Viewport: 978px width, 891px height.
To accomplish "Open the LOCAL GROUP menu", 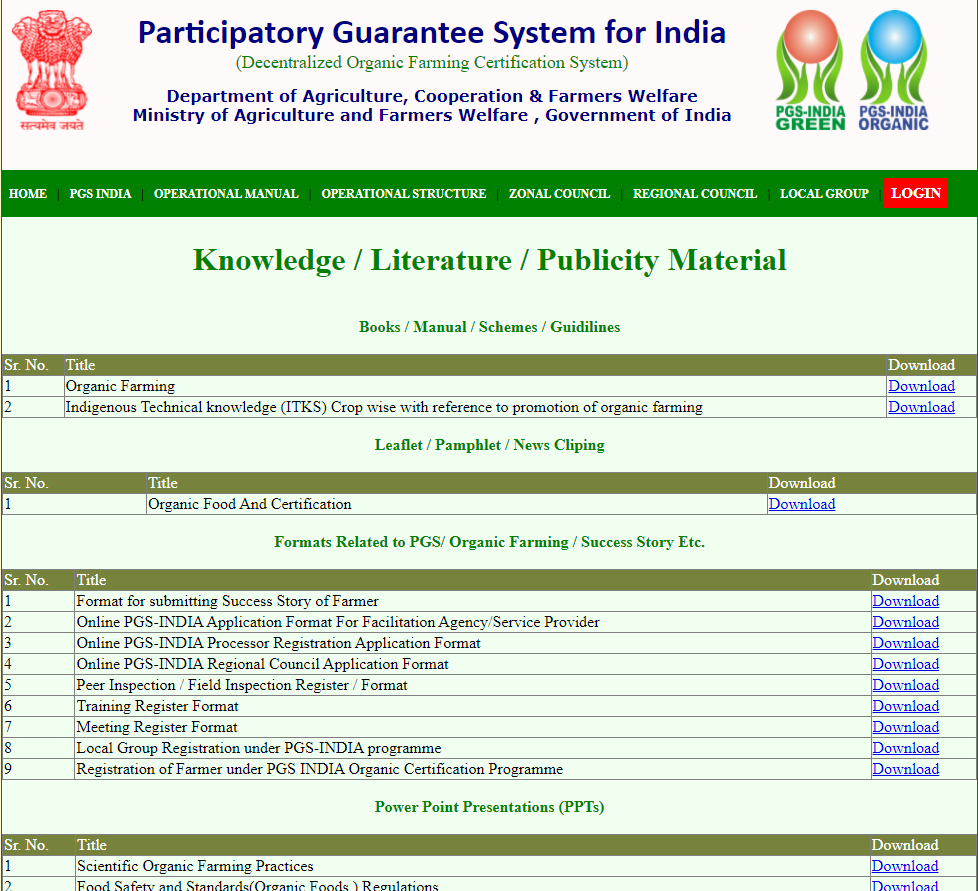I will tap(824, 193).
